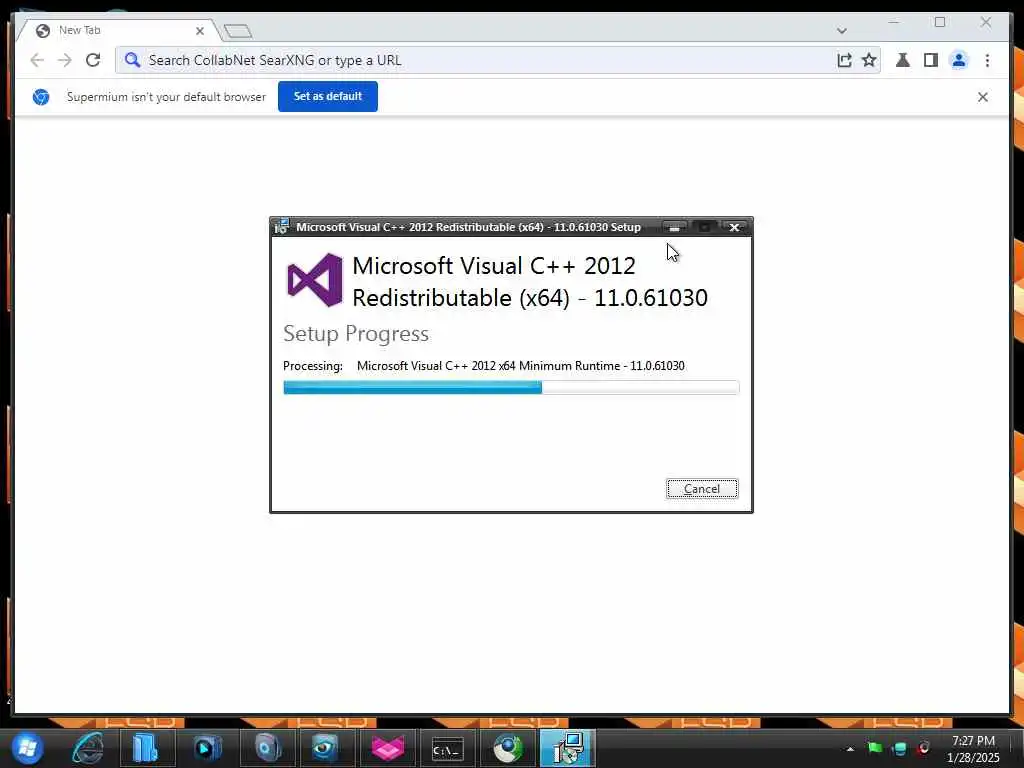
Task: Click the Supermium logo in the infobar
Action: pos(41,97)
